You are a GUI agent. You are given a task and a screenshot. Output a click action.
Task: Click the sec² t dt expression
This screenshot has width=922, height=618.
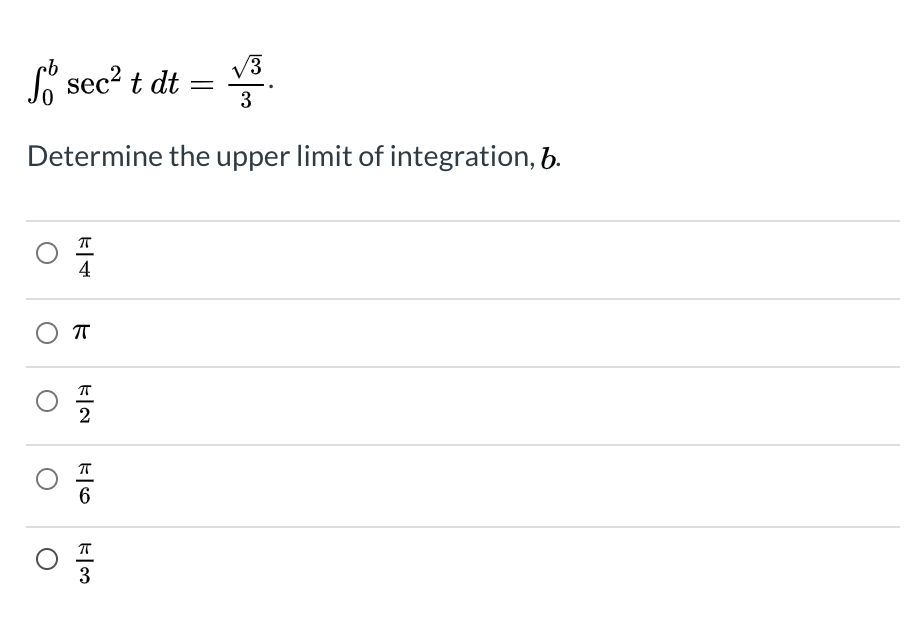click(x=123, y=80)
